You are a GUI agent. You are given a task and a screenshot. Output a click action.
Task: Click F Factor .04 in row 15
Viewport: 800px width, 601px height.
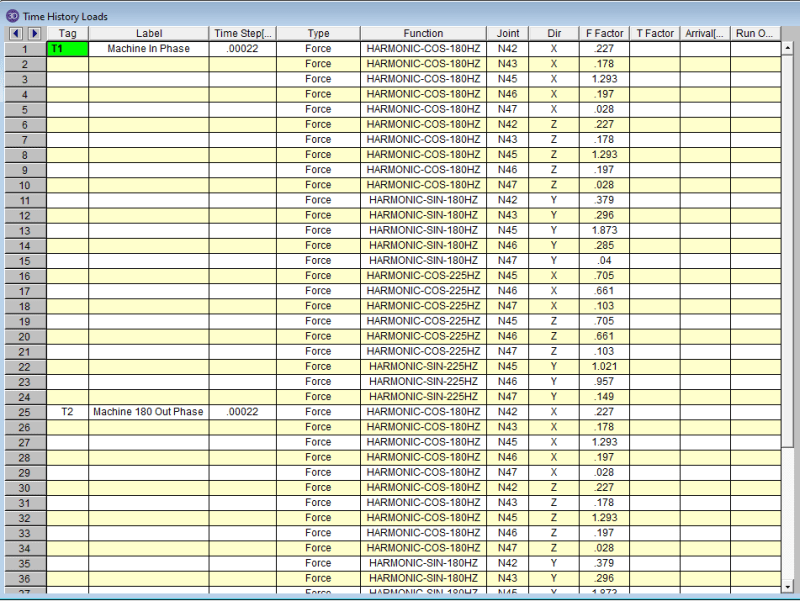(x=605, y=261)
